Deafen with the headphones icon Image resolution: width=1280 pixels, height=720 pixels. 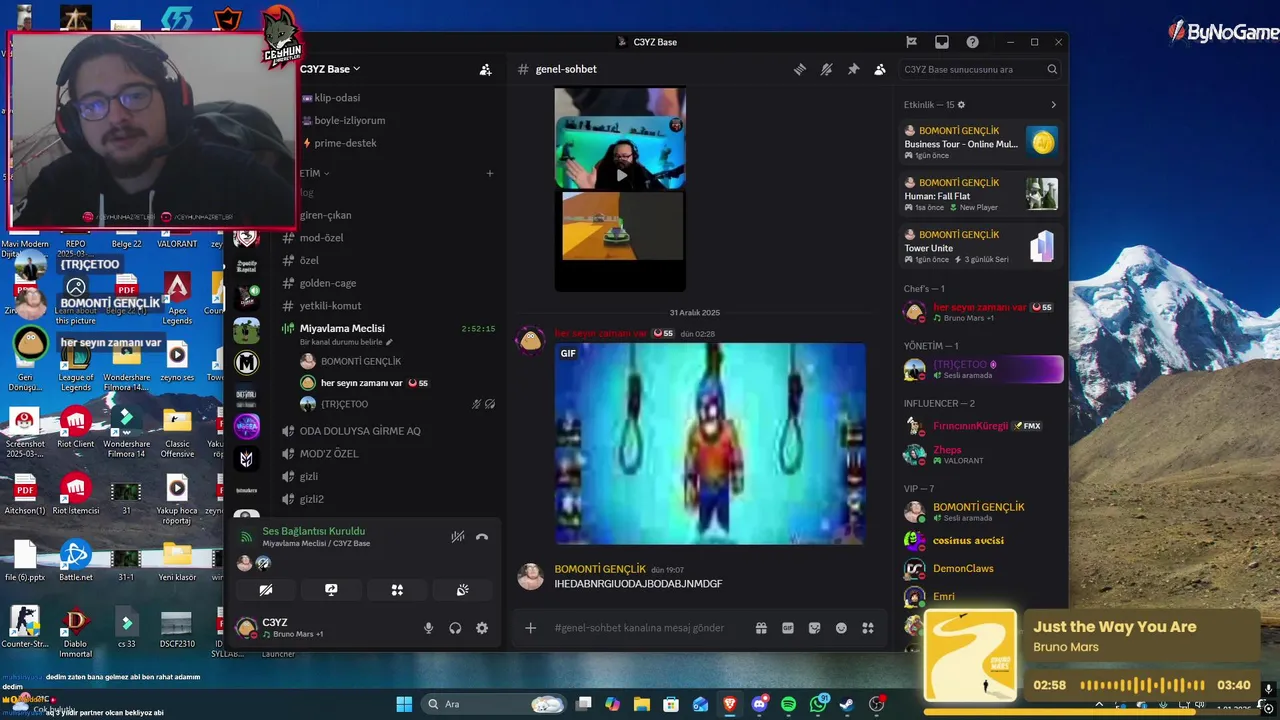[x=455, y=628]
